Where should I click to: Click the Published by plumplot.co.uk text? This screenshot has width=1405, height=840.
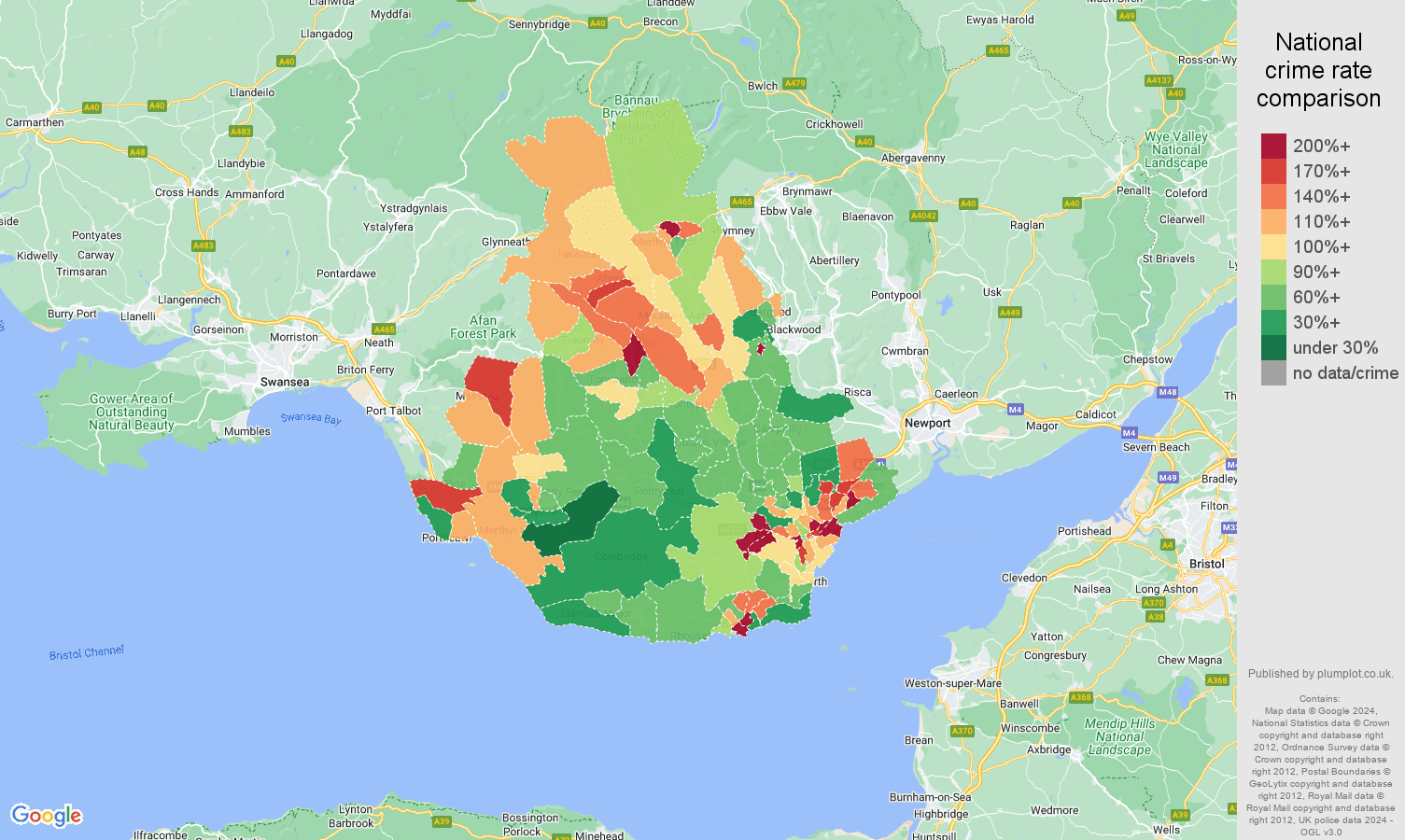[x=1320, y=673]
